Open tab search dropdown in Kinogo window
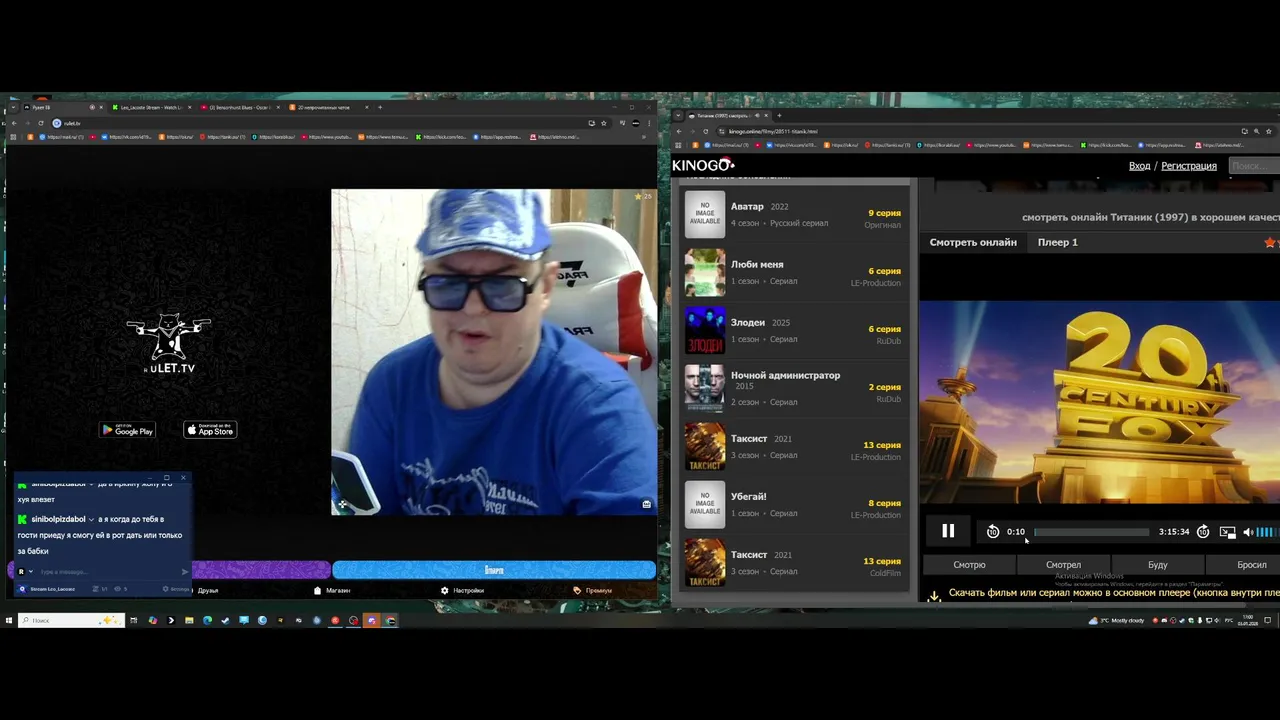This screenshot has width=1280, height=720. pyautogui.click(x=679, y=116)
